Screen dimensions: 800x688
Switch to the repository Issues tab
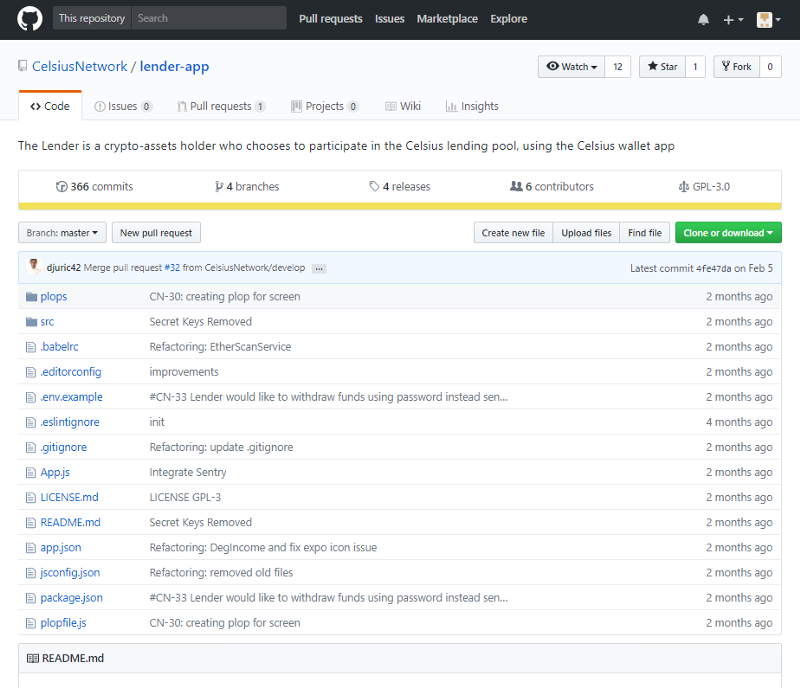point(123,106)
